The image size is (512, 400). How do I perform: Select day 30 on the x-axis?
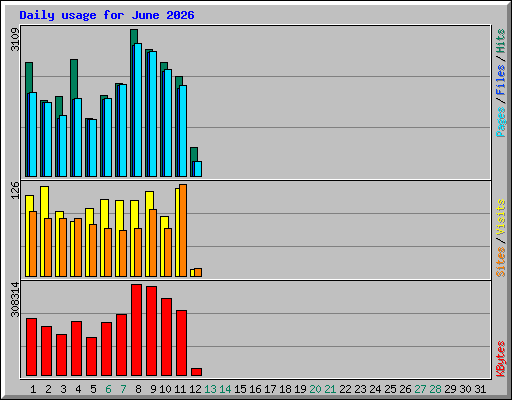pos(465,389)
